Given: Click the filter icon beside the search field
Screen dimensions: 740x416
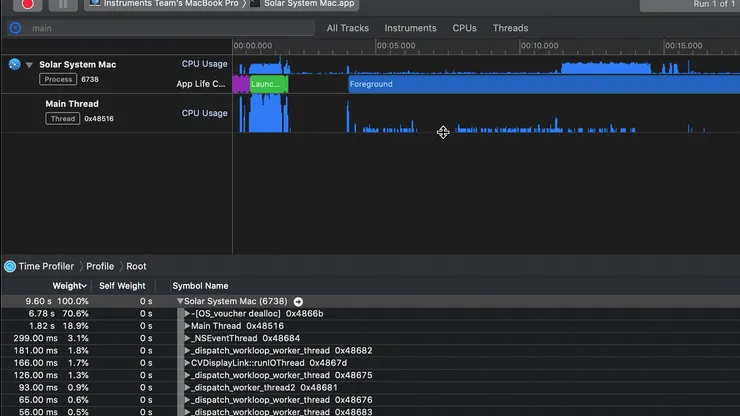Looking at the screenshot, I should click(14, 28).
